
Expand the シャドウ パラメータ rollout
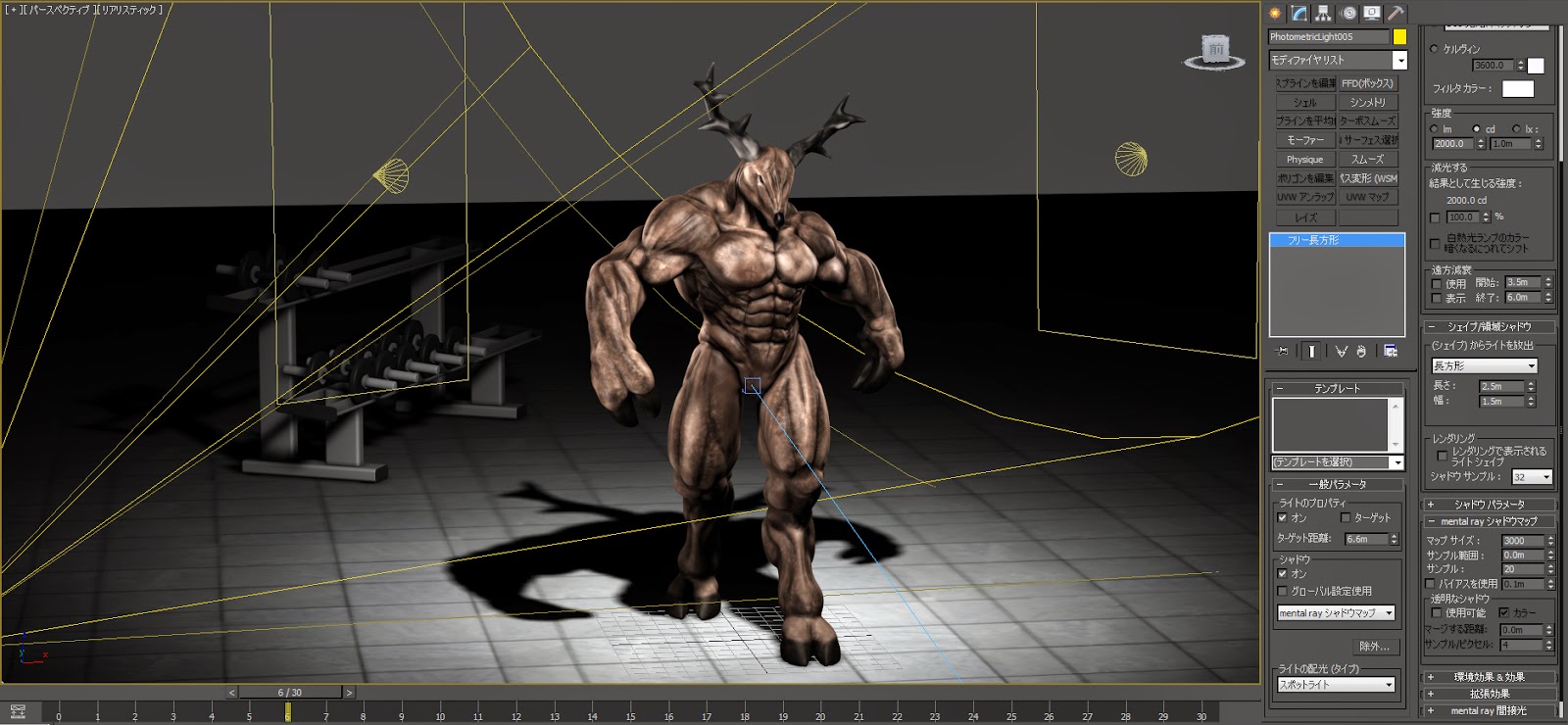1489,505
